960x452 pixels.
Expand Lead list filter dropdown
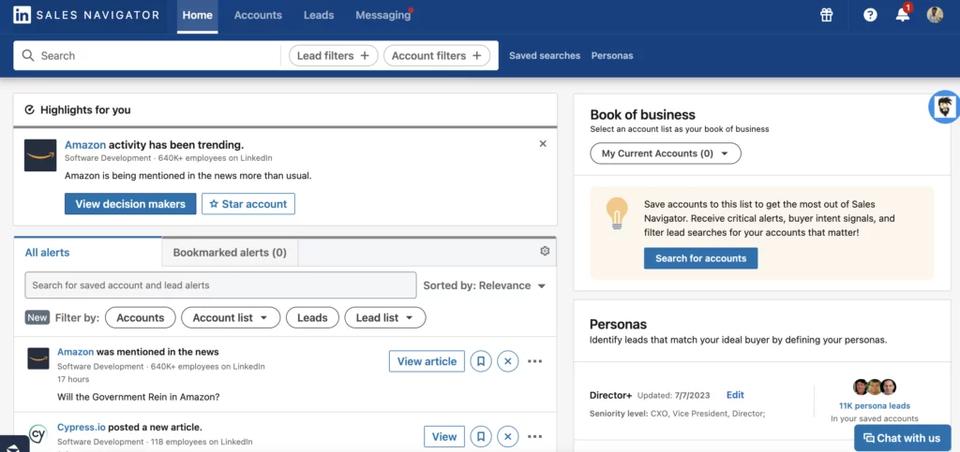click(385, 318)
